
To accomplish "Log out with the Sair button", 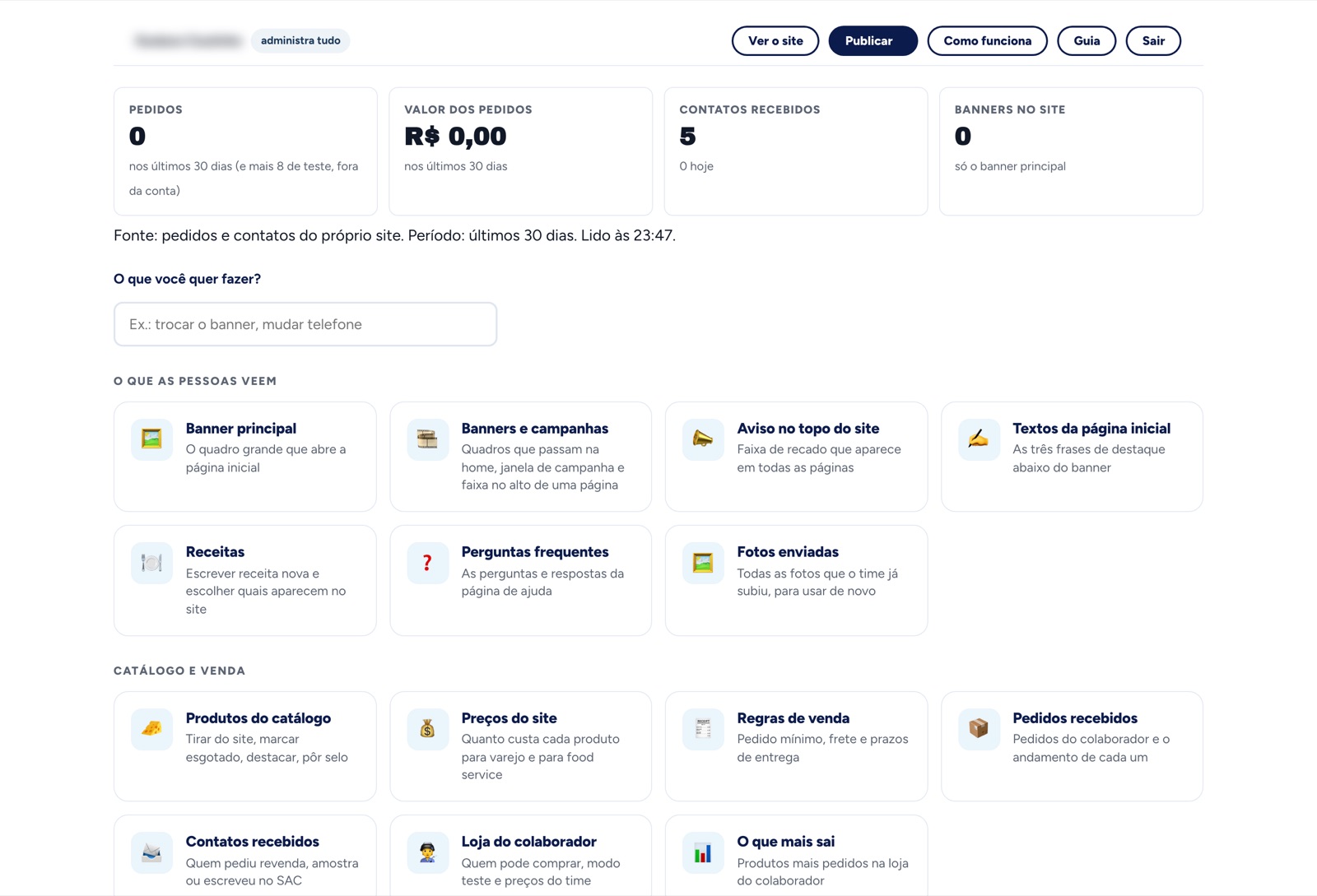I will [1153, 41].
